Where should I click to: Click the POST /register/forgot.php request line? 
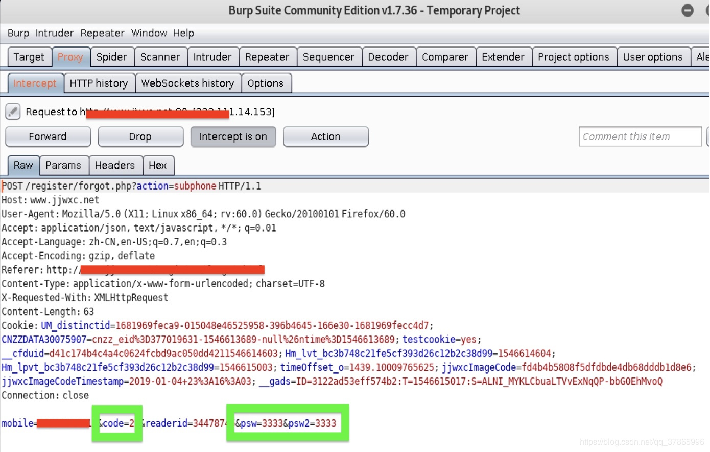[x=132, y=186]
